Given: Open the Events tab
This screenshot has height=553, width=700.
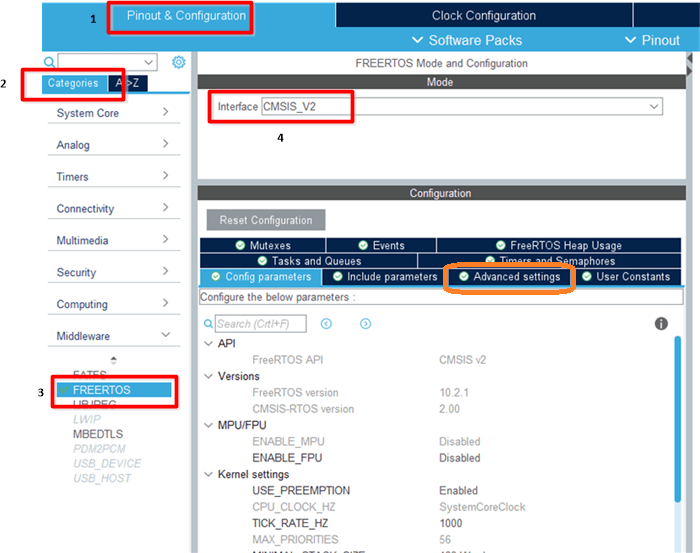Looking at the screenshot, I should (381, 245).
